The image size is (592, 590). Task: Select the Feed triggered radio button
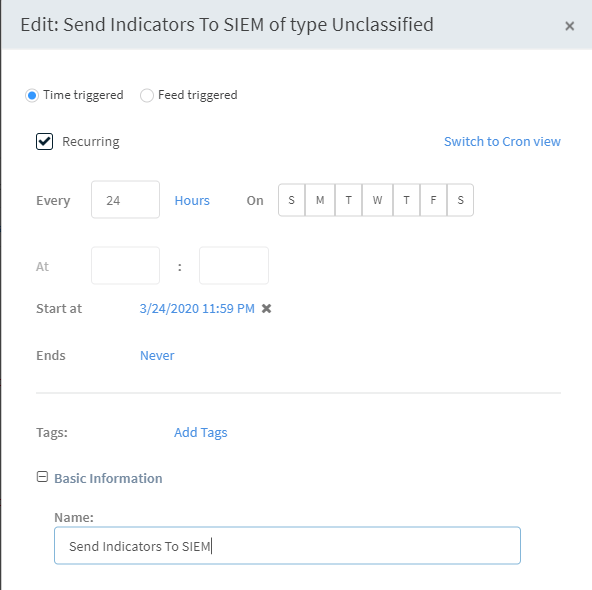(147, 95)
